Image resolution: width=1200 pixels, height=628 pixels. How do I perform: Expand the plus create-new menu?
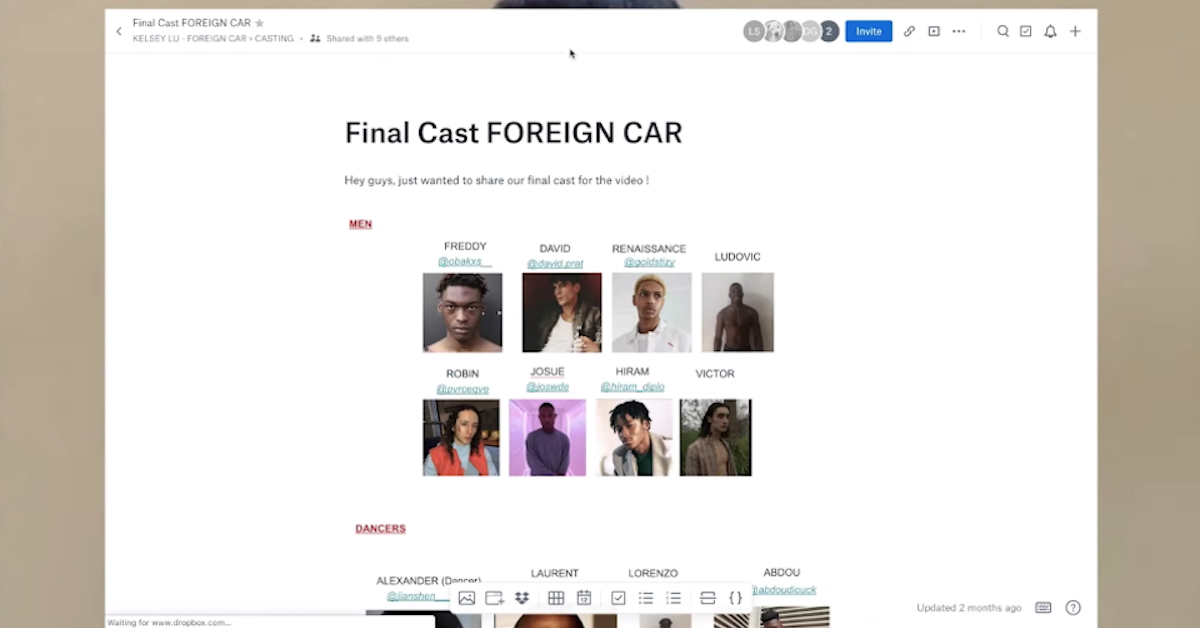[x=1075, y=31]
